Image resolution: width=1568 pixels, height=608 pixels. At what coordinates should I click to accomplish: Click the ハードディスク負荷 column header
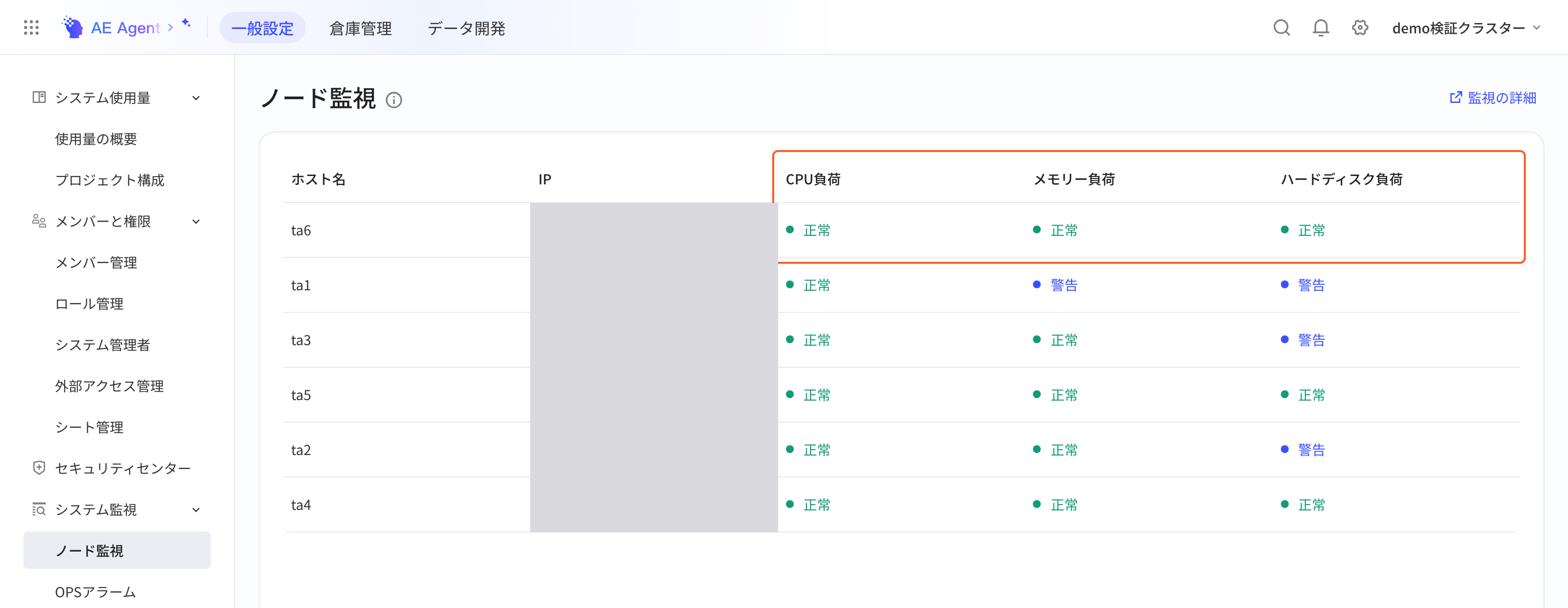coord(1342,179)
